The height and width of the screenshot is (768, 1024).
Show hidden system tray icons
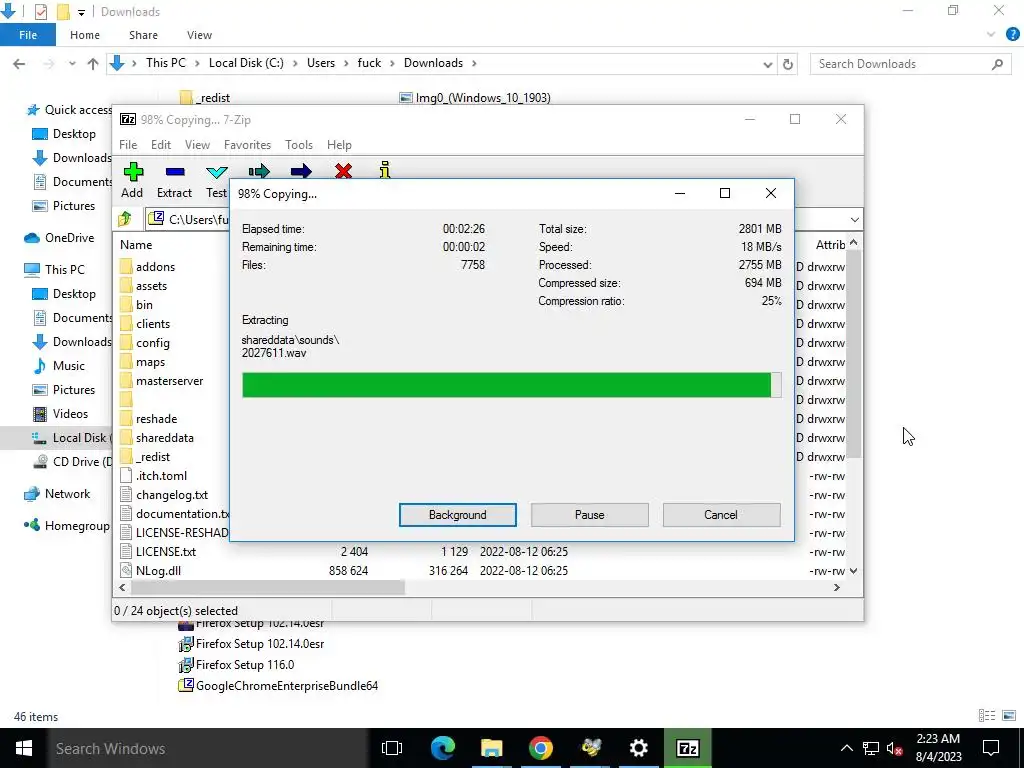(846, 748)
